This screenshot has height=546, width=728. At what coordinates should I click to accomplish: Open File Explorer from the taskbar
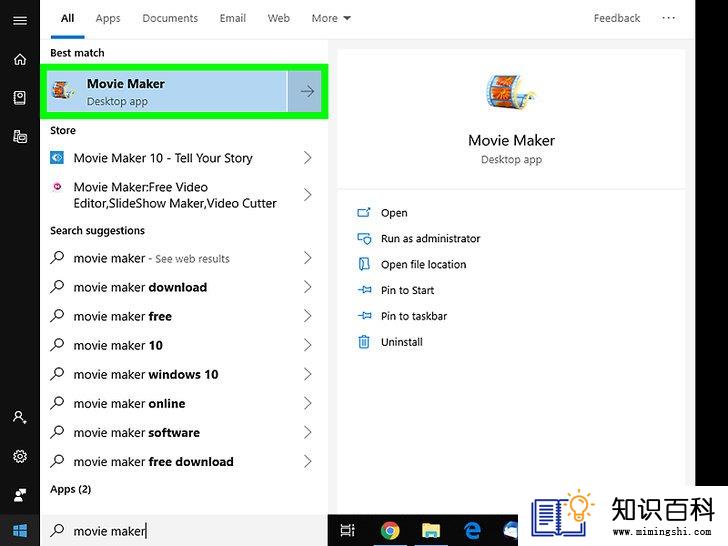(x=431, y=530)
